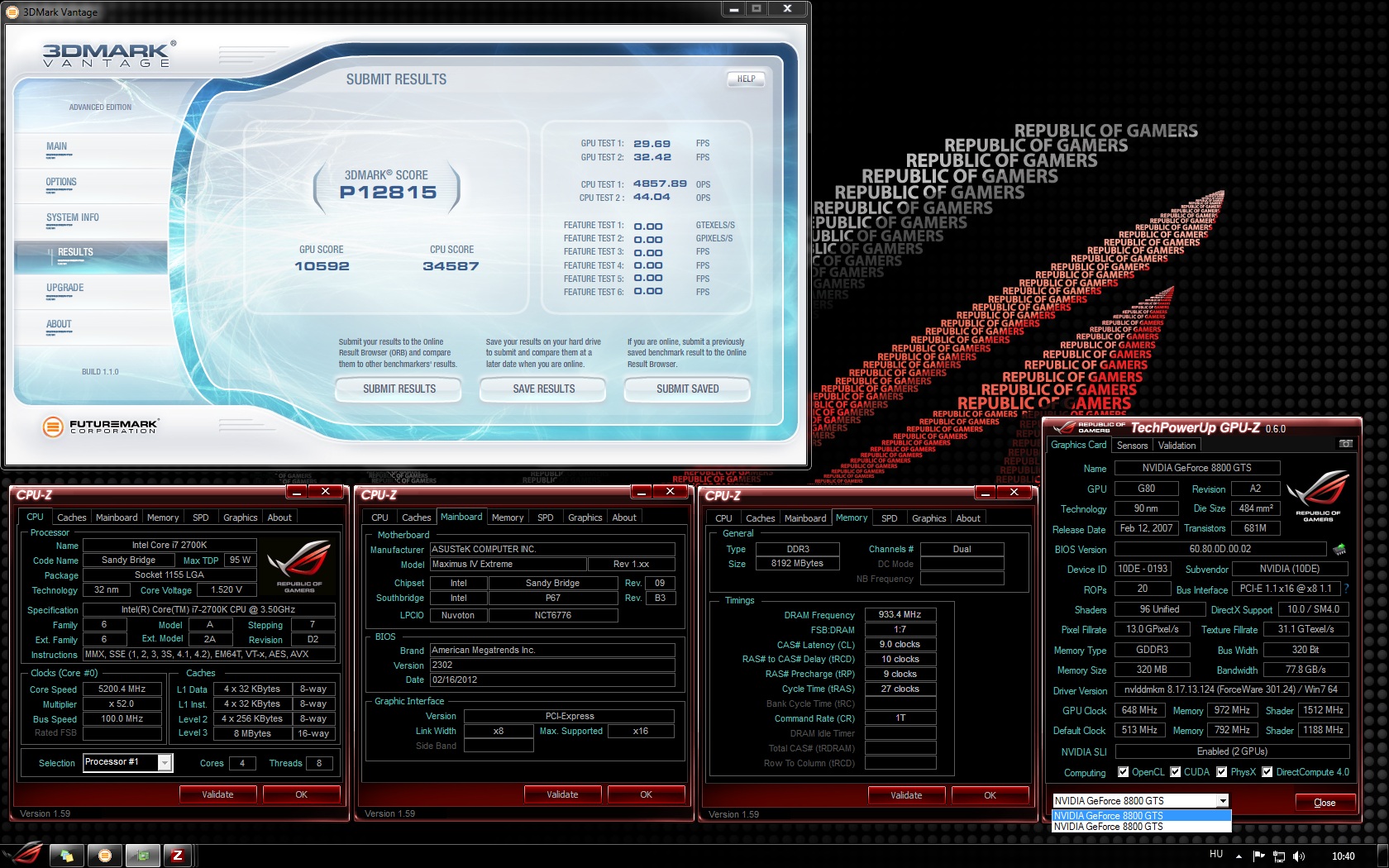Click the volume speaker tray icon

point(1299,856)
